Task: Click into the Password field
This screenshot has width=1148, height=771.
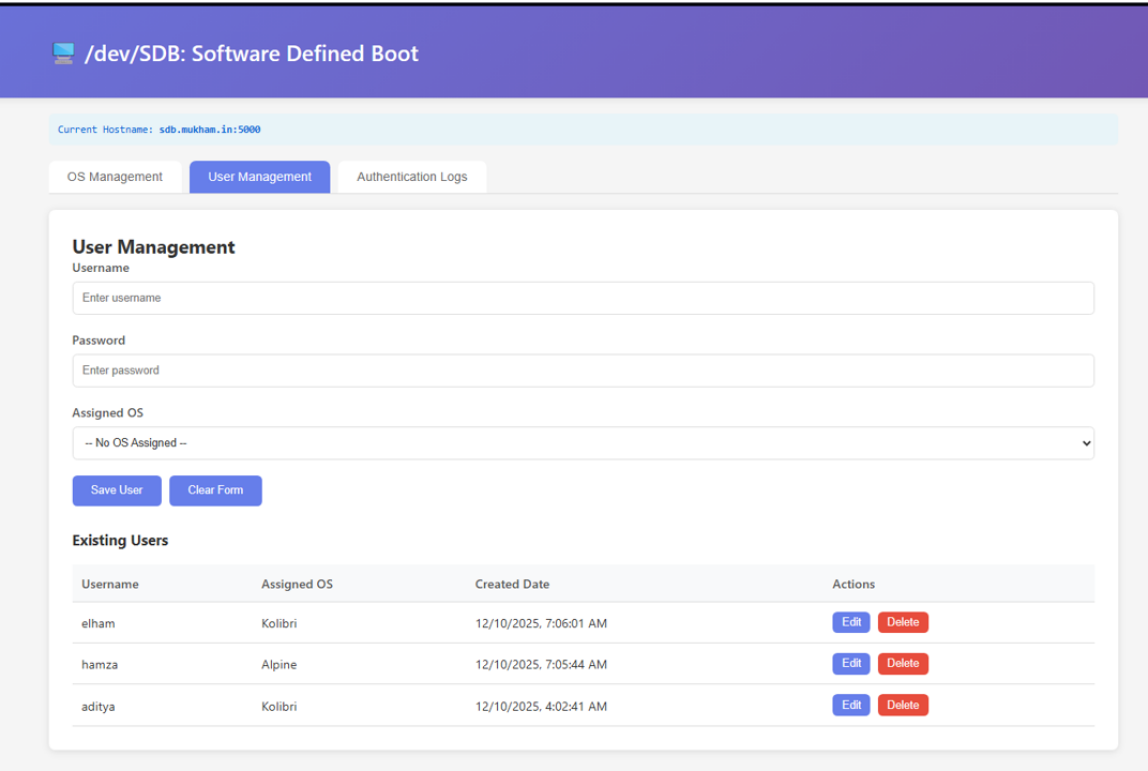Action: coord(582,371)
